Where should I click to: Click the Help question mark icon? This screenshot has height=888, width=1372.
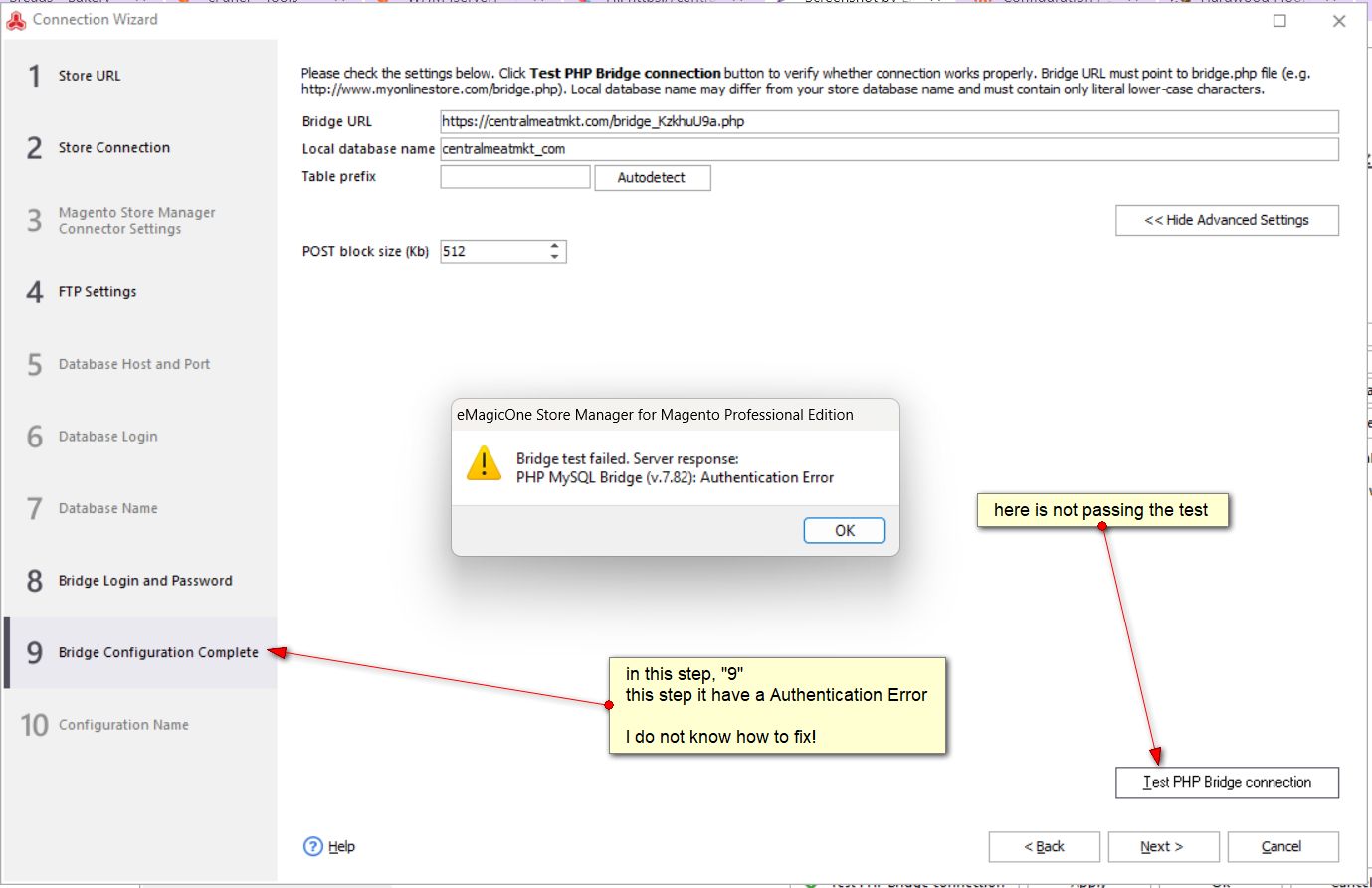click(313, 846)
